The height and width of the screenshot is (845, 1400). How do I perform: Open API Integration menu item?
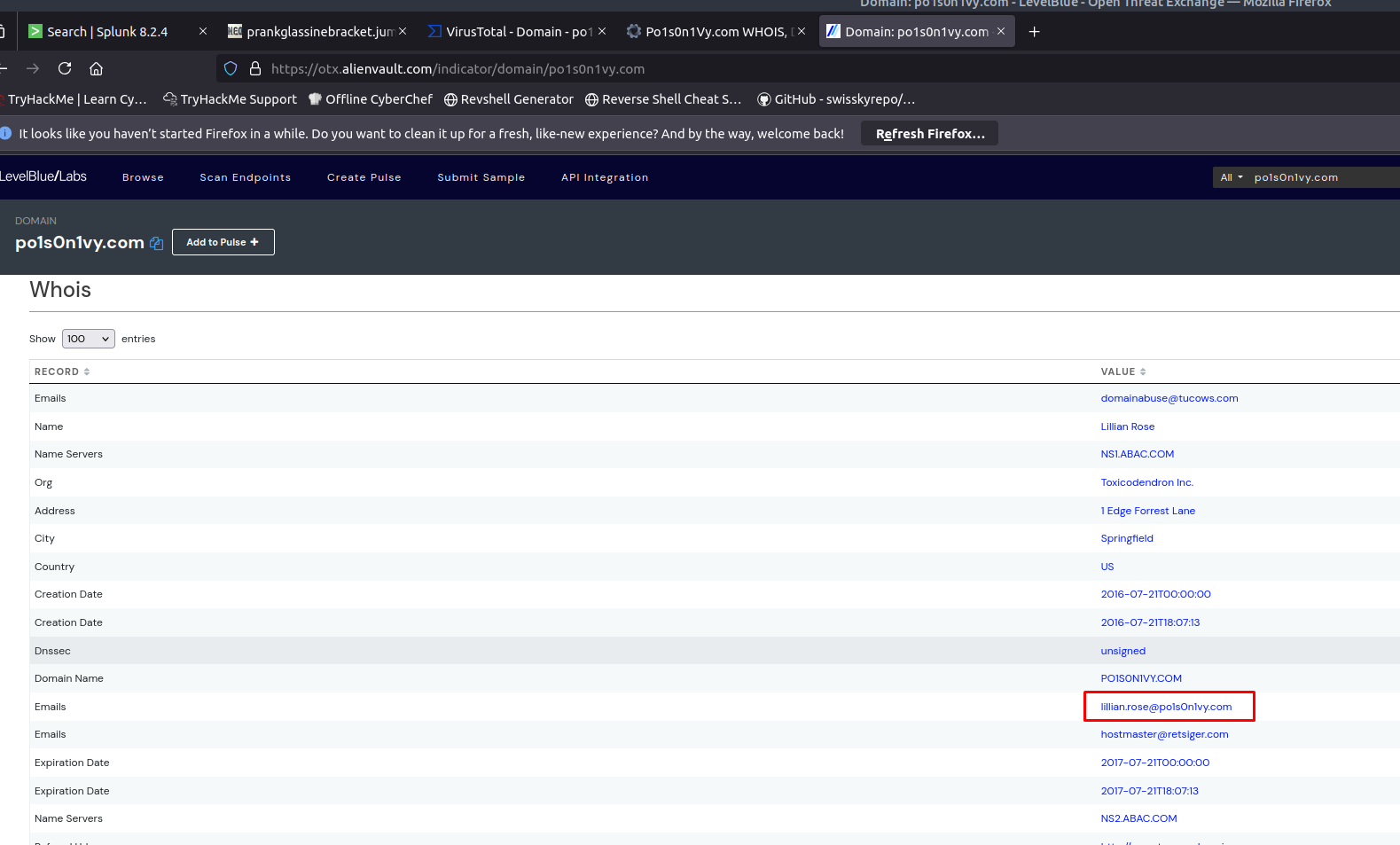605,177
